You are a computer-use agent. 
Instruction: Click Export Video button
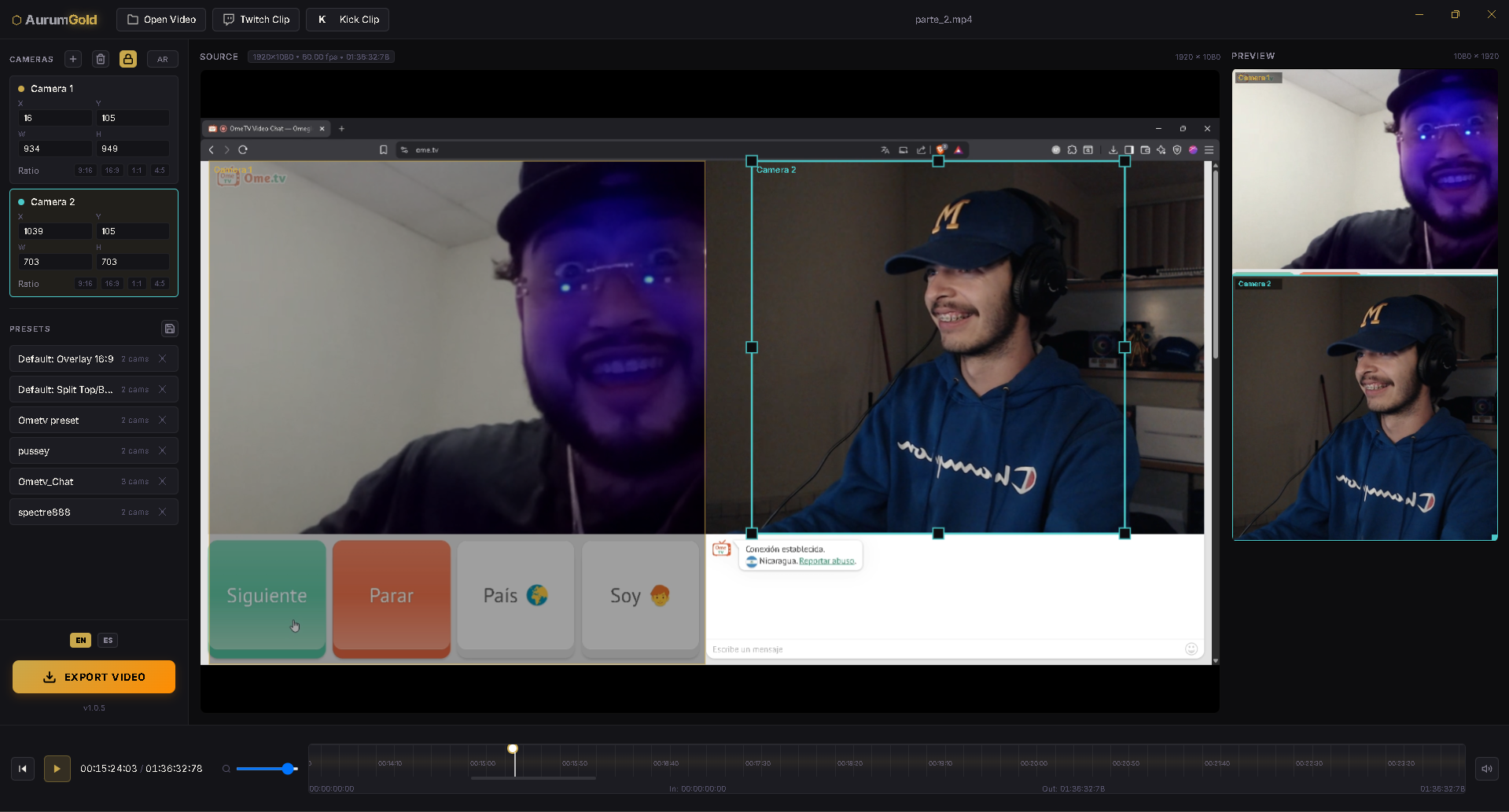pos(94,677)
